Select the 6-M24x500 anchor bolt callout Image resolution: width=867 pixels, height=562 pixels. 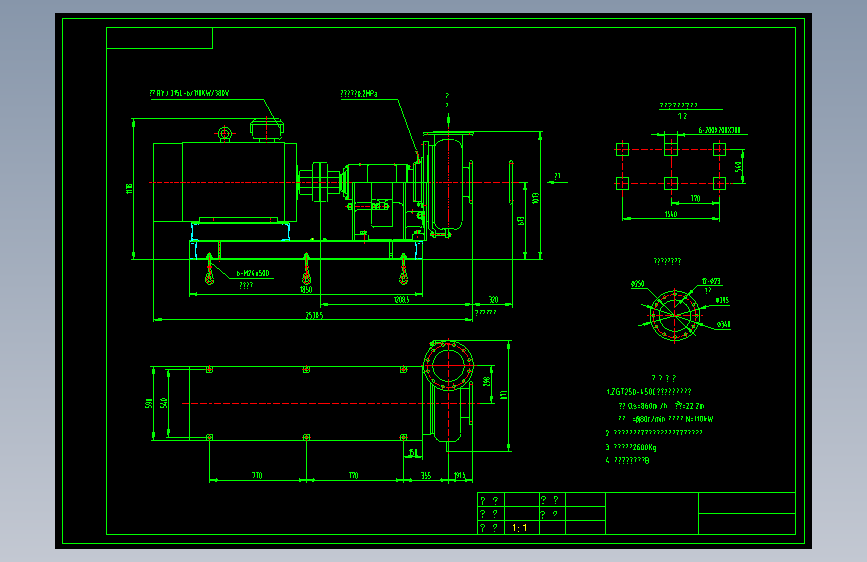tap(253, 273)
